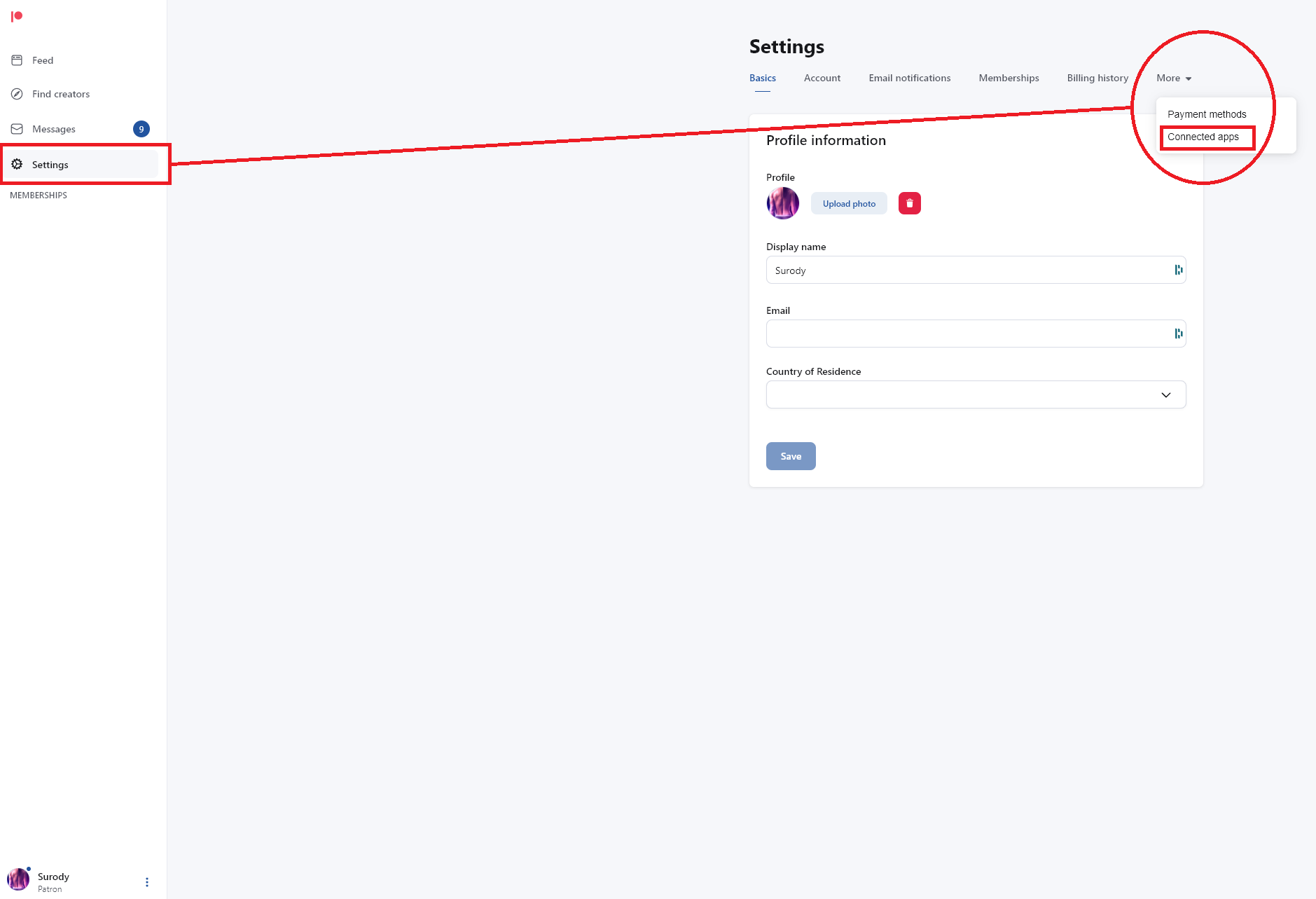Click the Settings gear icon

[17, 164]
